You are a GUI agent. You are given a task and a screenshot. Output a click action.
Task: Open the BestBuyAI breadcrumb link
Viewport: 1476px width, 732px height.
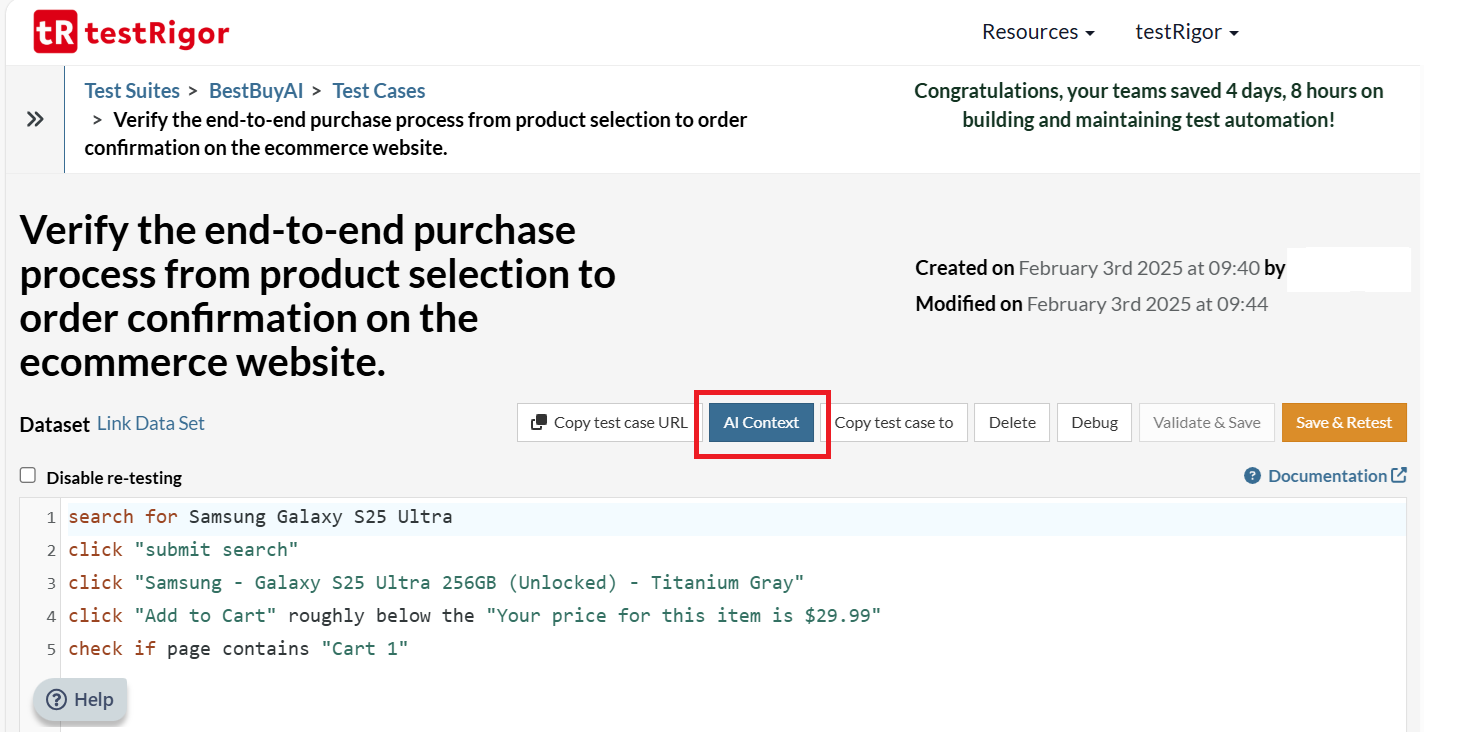click(256, 91)
